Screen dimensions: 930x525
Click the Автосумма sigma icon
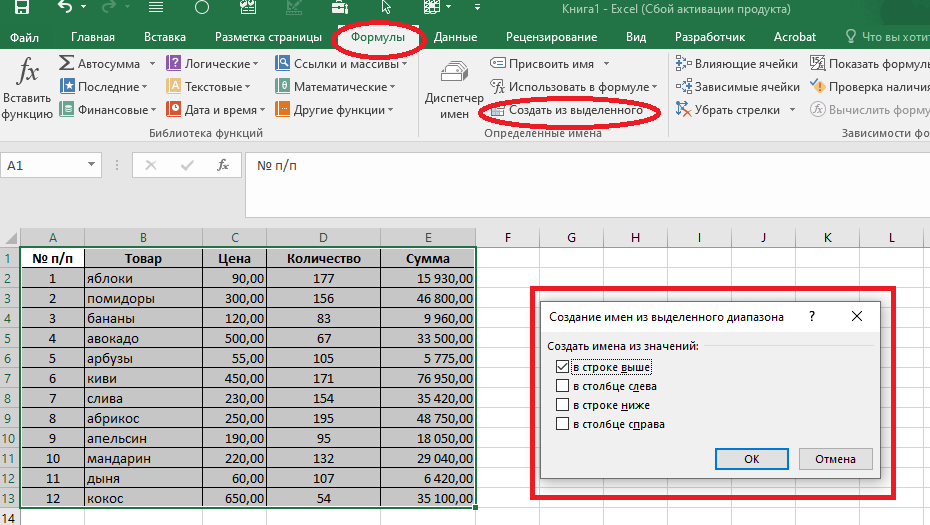66,63
